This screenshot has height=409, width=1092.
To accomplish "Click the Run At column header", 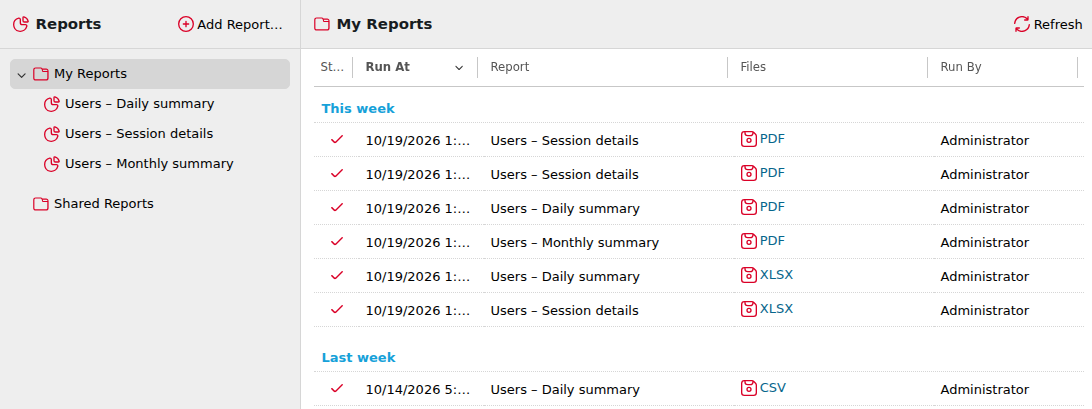I will tap(388, 67).
